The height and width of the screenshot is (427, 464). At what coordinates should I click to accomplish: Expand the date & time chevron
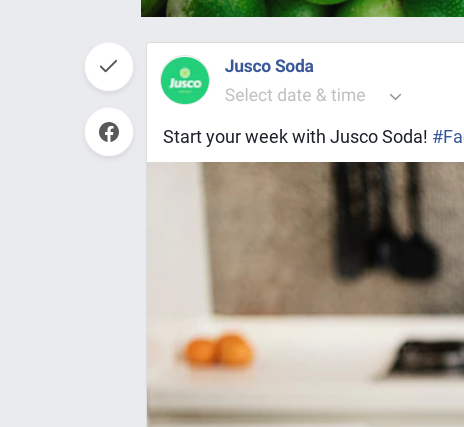395,97
